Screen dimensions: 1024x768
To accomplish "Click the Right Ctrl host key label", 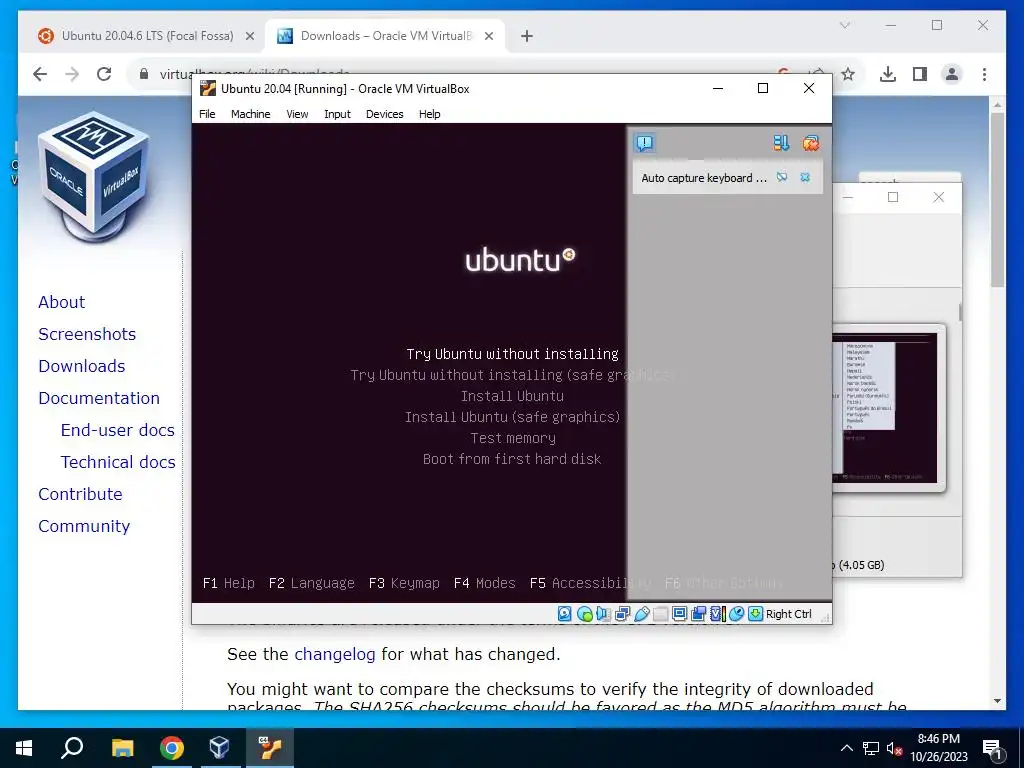I will pos(789,614).
